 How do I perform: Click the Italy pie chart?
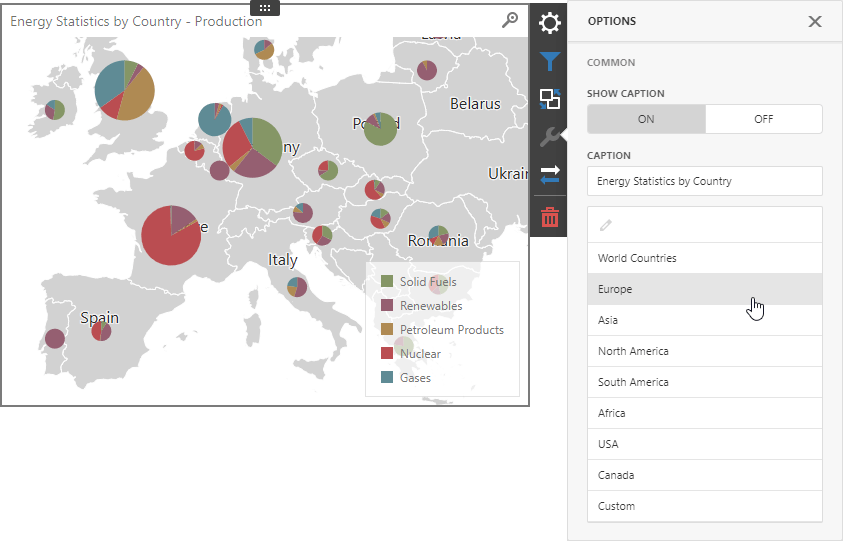pos(297,287)
